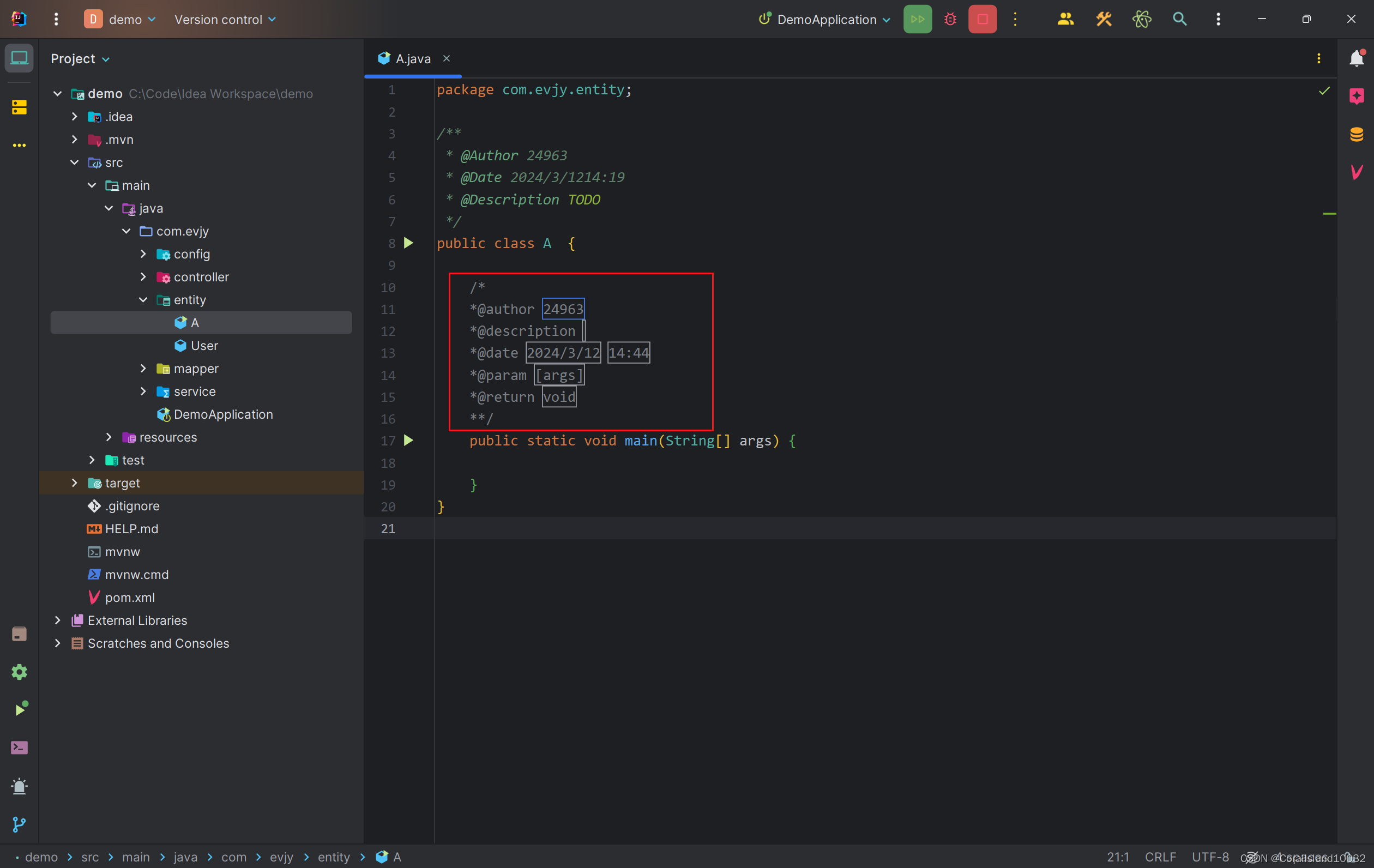This screenshot has height=868, width=1374.
Task: Click the entity breadcrumb in navigation bar
Action: [x=334, y=857]
